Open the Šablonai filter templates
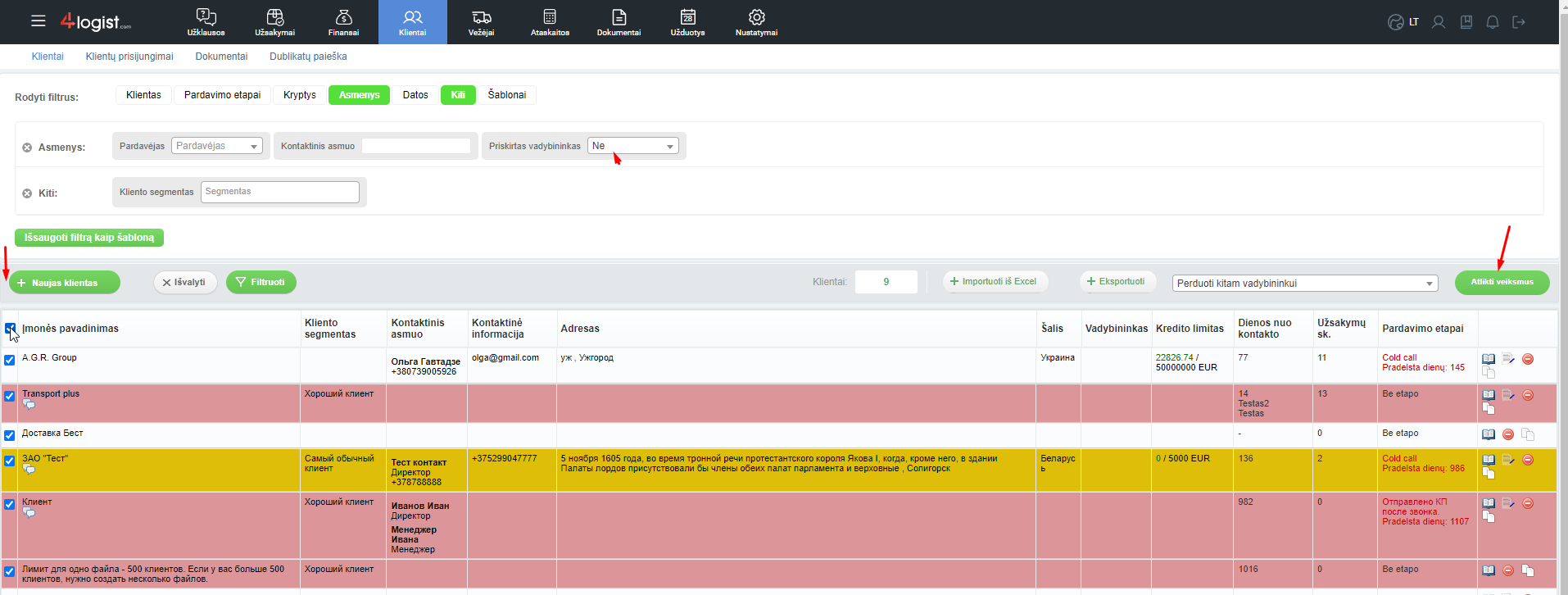Image resolution: width=1568 pixels, height=595 pixels. coord(507,95)
